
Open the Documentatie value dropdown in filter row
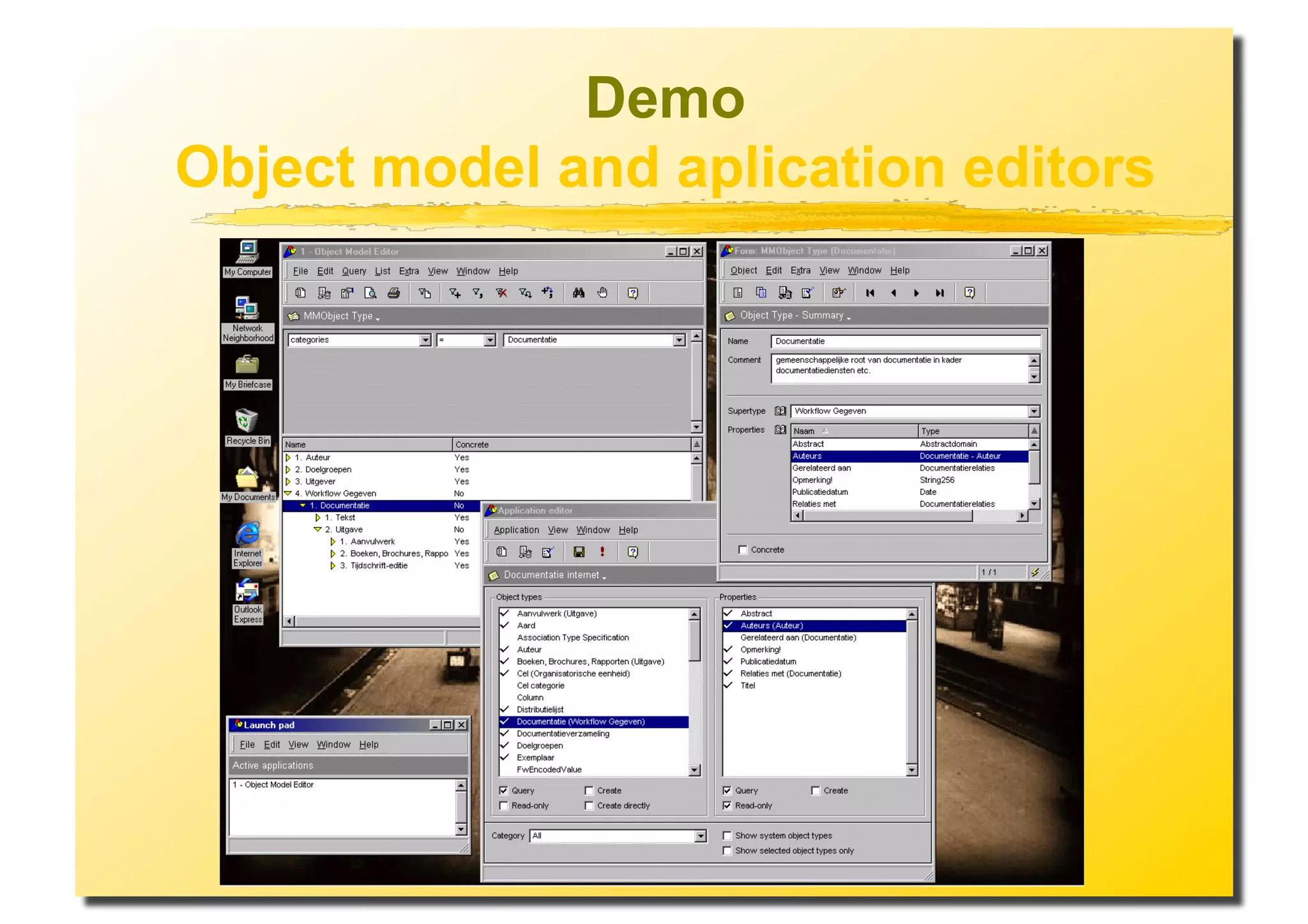coord(680,340)
